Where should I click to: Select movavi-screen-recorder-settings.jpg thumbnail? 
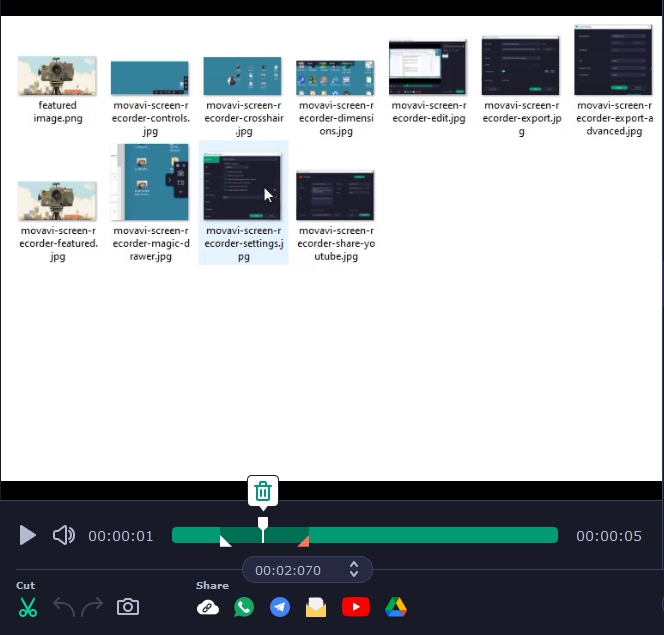[242, 186]
